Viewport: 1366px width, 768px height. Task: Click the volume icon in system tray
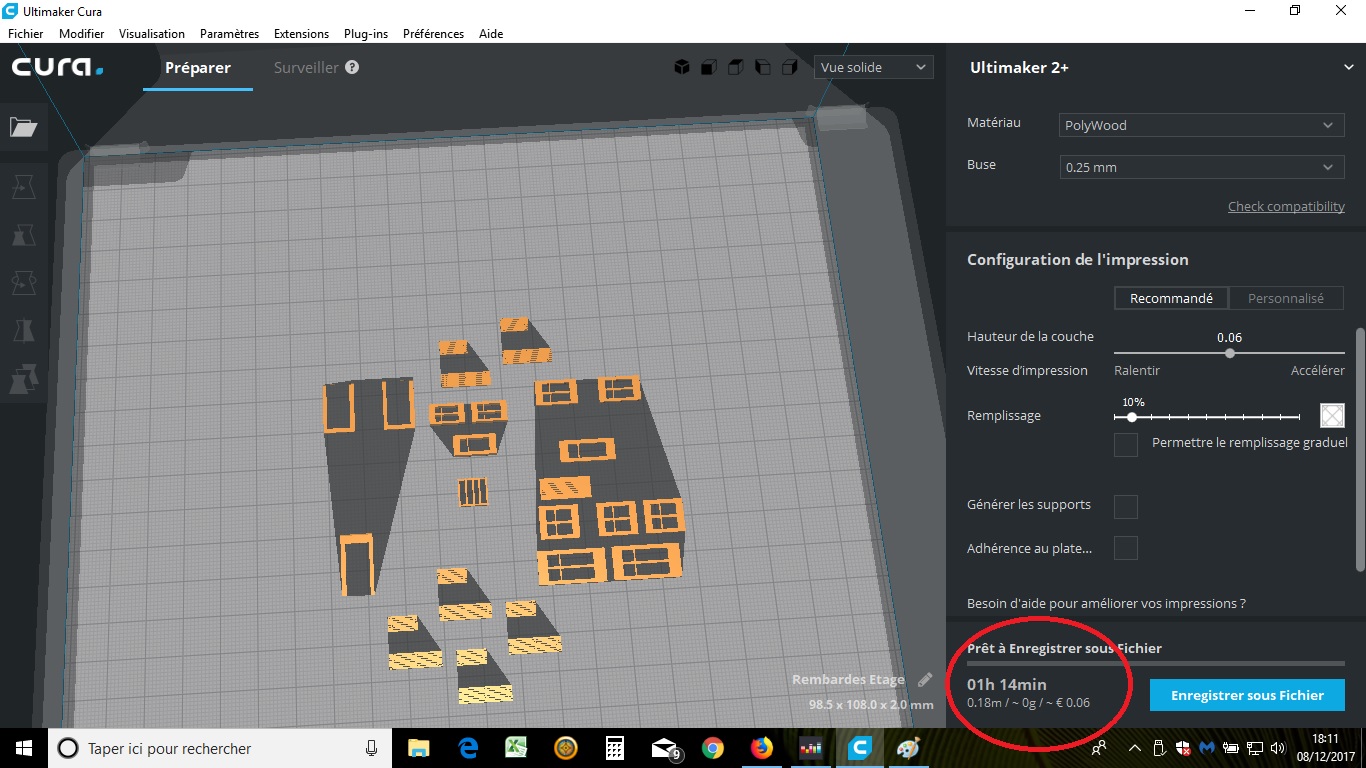tap(1277, 748)
